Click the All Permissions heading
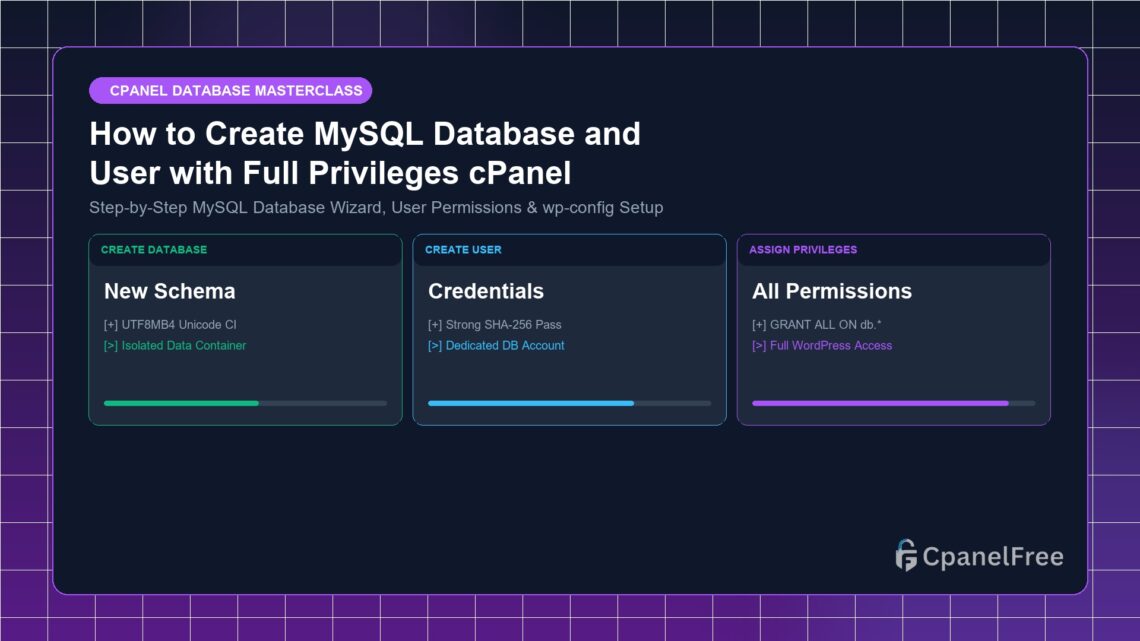The height and width of the screenshot is (641, 1140). point(832,291)
